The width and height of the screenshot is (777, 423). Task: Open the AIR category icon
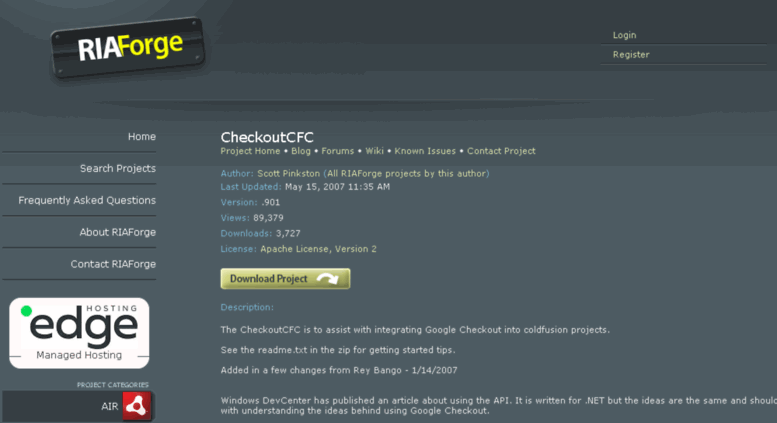click(137, 406)
